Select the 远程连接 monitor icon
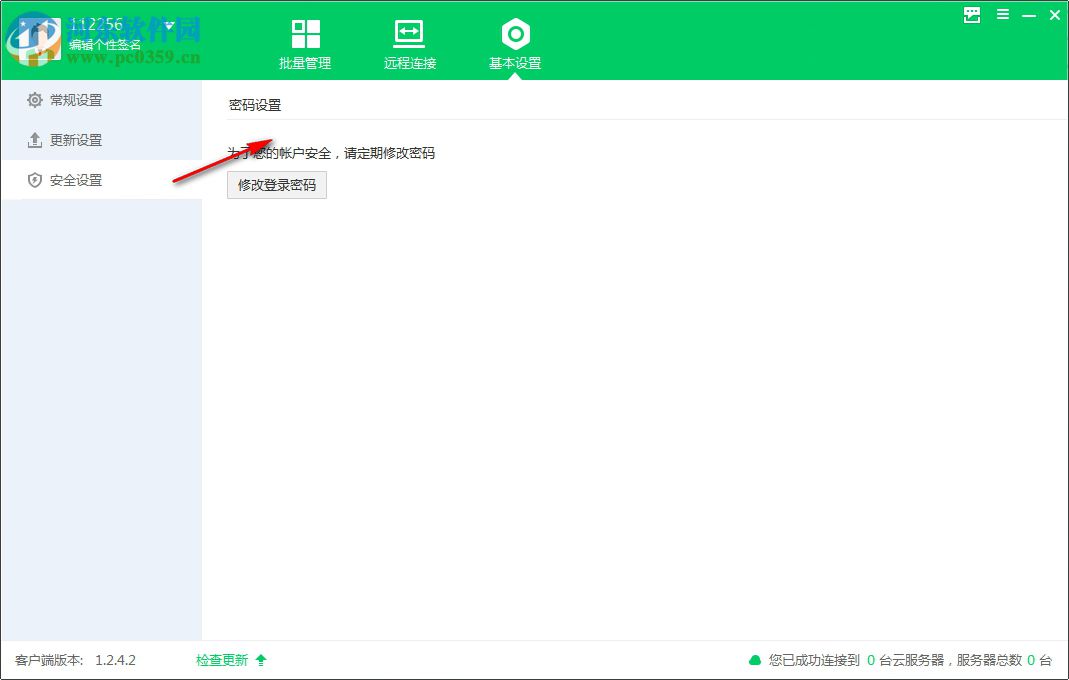This screenshot has height=680, width=1069. [x=409, y=31]
